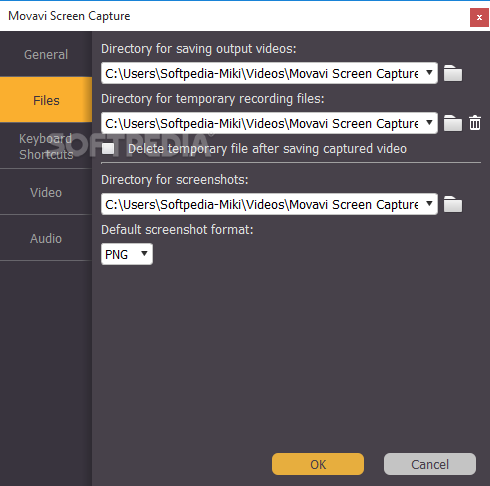Click label 'Default screenshot format:'
This screenshot has width=490, height=486.
(177, 230)
